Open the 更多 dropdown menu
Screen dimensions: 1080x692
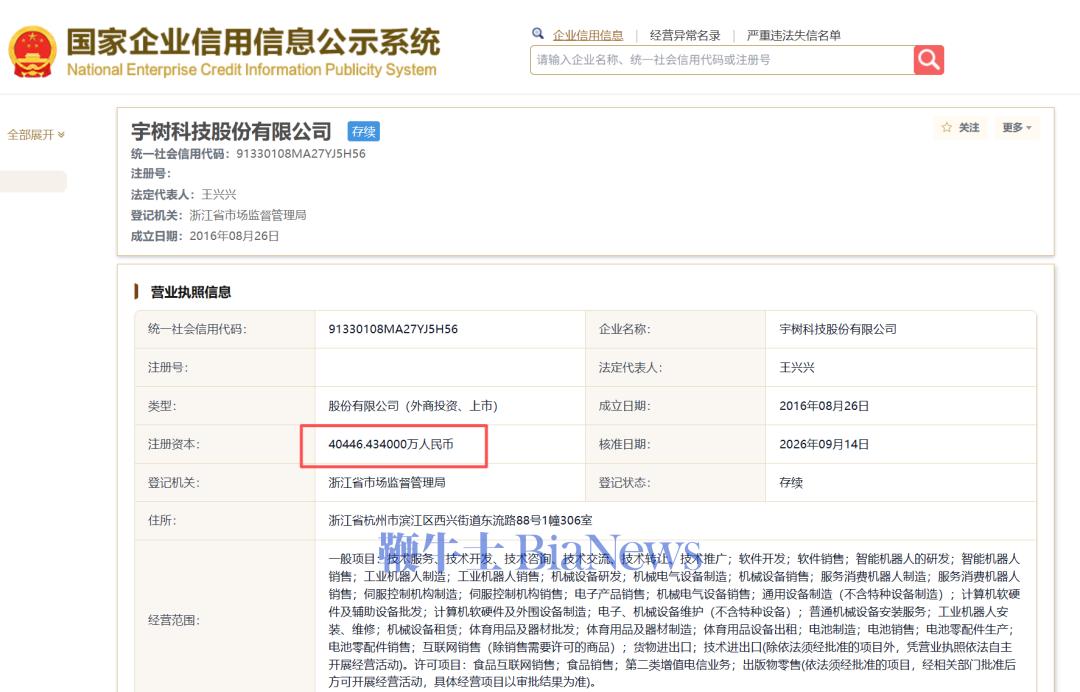pos(1017,127)
